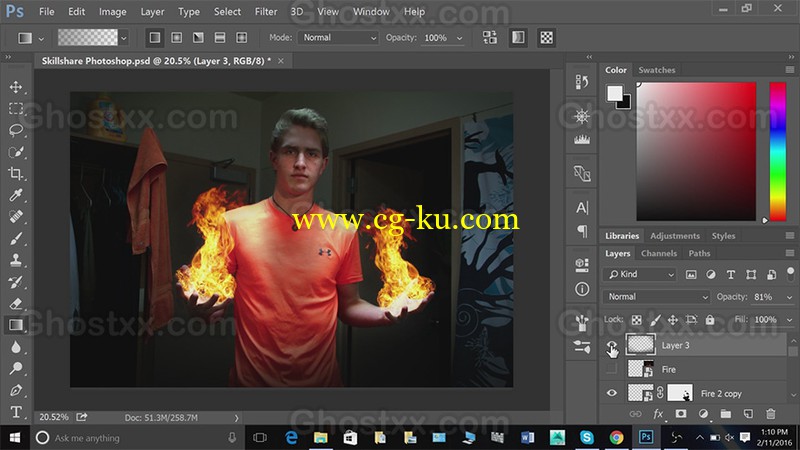Select the Quick Selection tool
Image resolution: width=800 pixels, height=450 pixels.
(16, 152)
